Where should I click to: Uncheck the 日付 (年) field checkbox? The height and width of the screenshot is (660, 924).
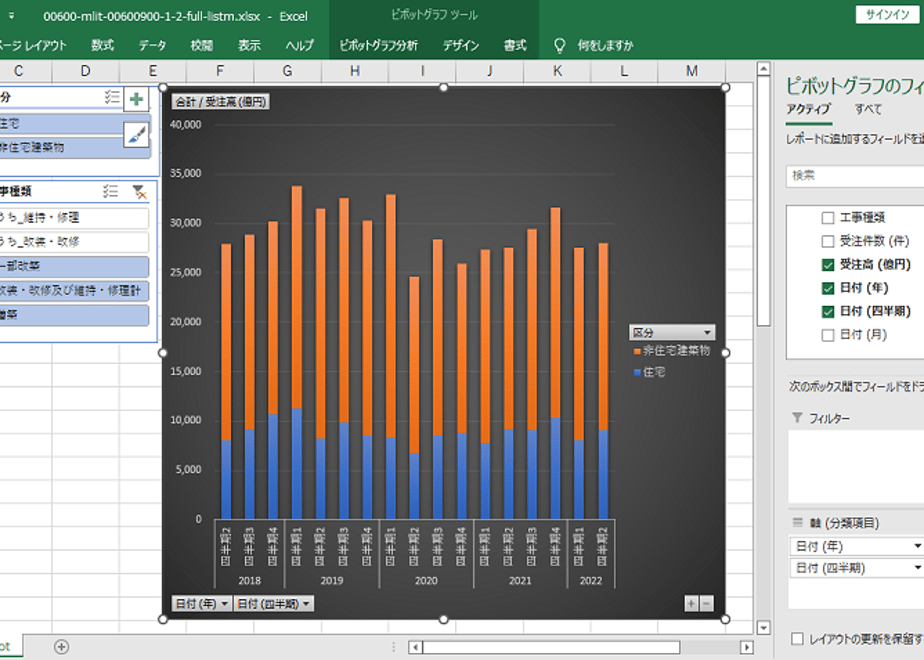[828, 288]
